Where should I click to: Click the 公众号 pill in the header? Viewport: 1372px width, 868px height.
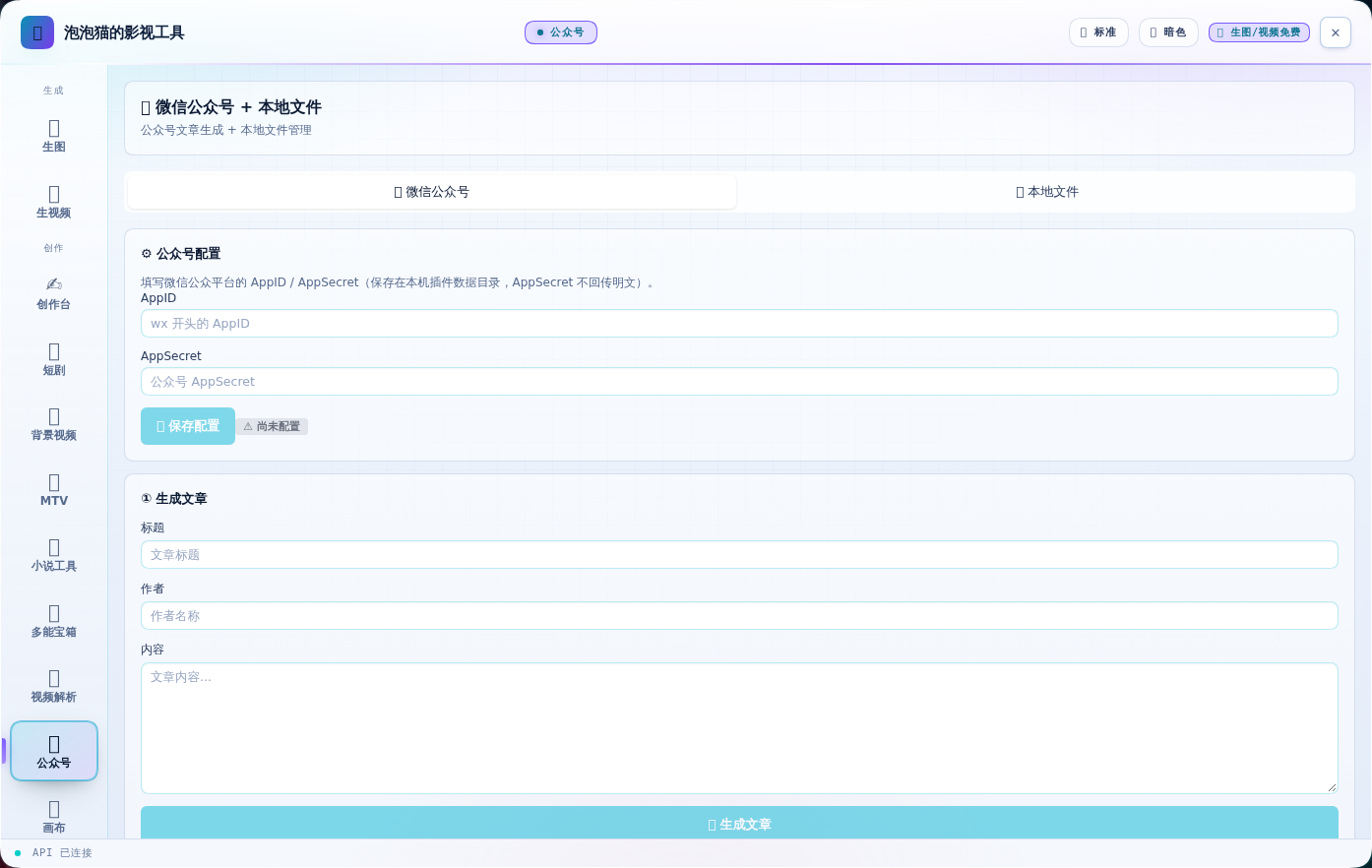561,32
